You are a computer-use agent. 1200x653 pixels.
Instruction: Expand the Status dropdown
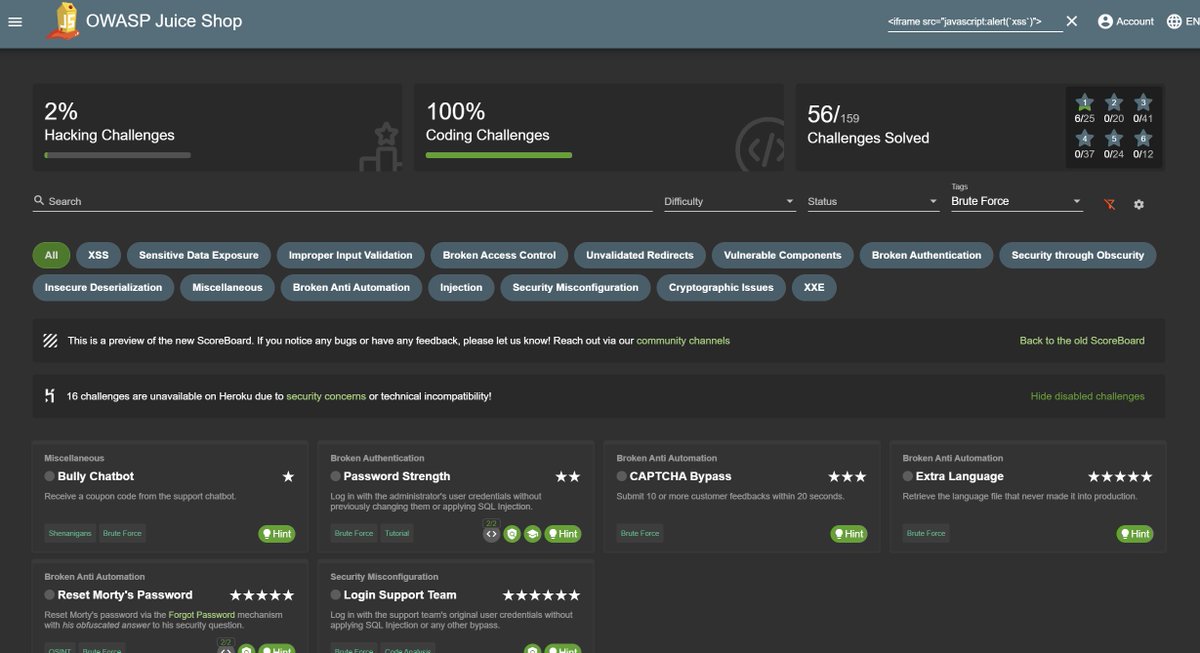873,201
